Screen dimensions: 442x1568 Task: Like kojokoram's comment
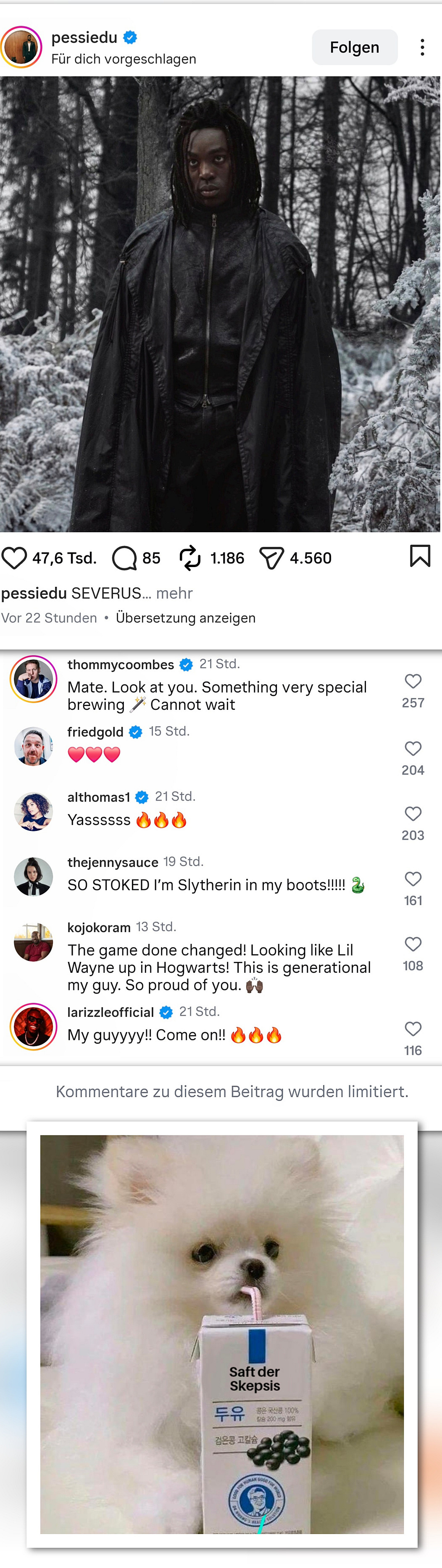click(413, 944)
